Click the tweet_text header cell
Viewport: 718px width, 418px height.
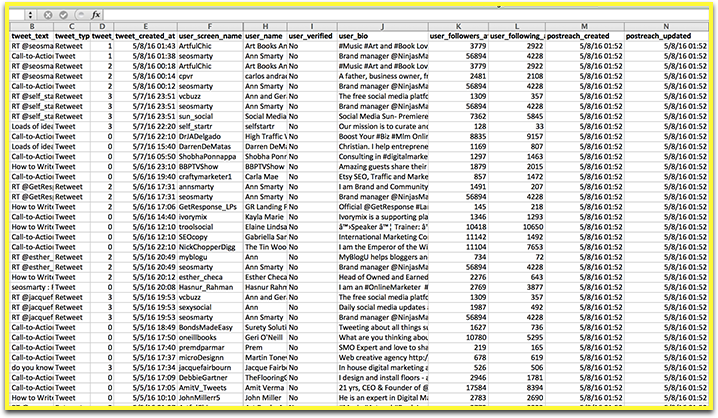click(x=32, y=36)
